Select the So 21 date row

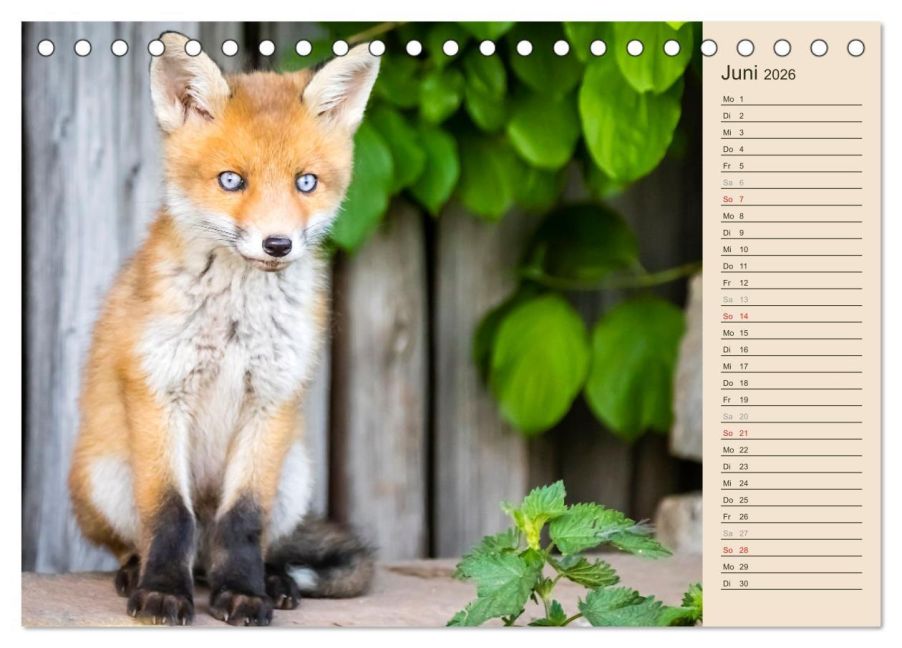pyautogui.click(x=791, y=433)
